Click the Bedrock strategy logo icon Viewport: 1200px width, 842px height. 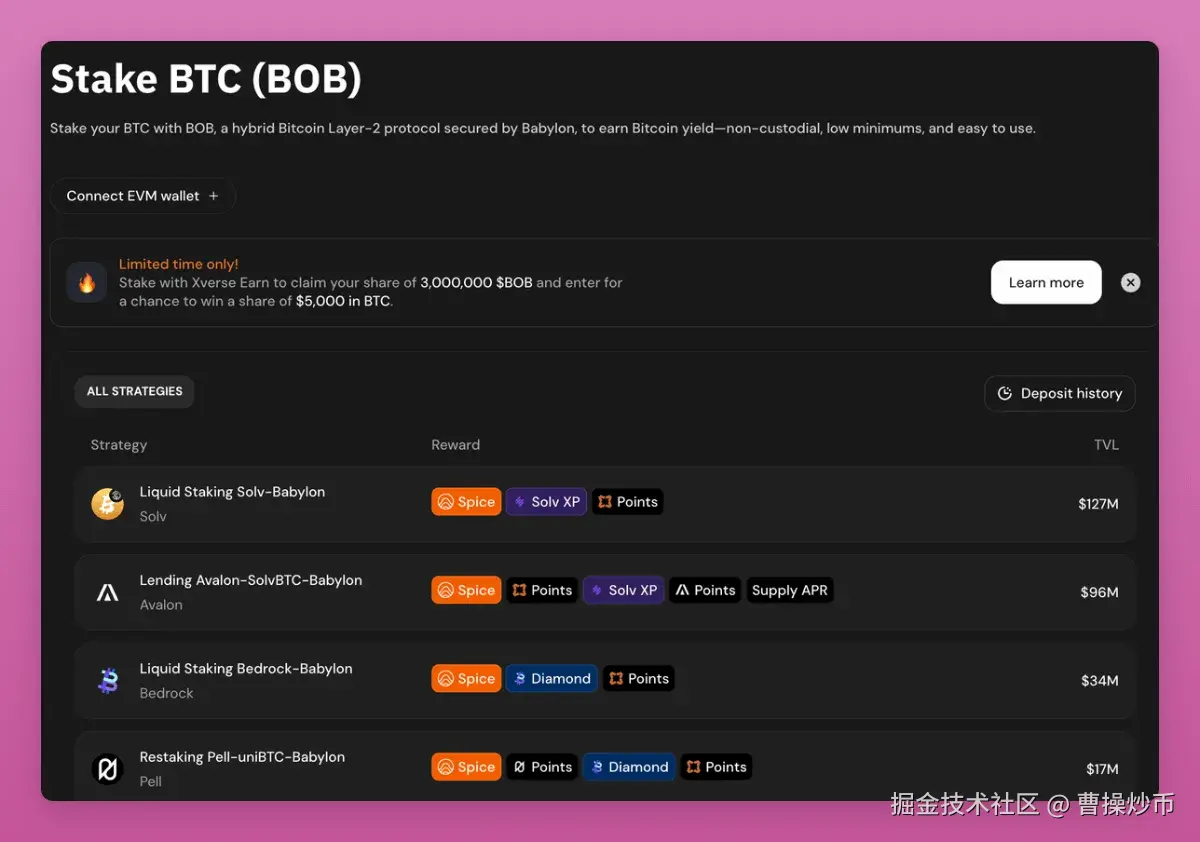click(107, 681)
